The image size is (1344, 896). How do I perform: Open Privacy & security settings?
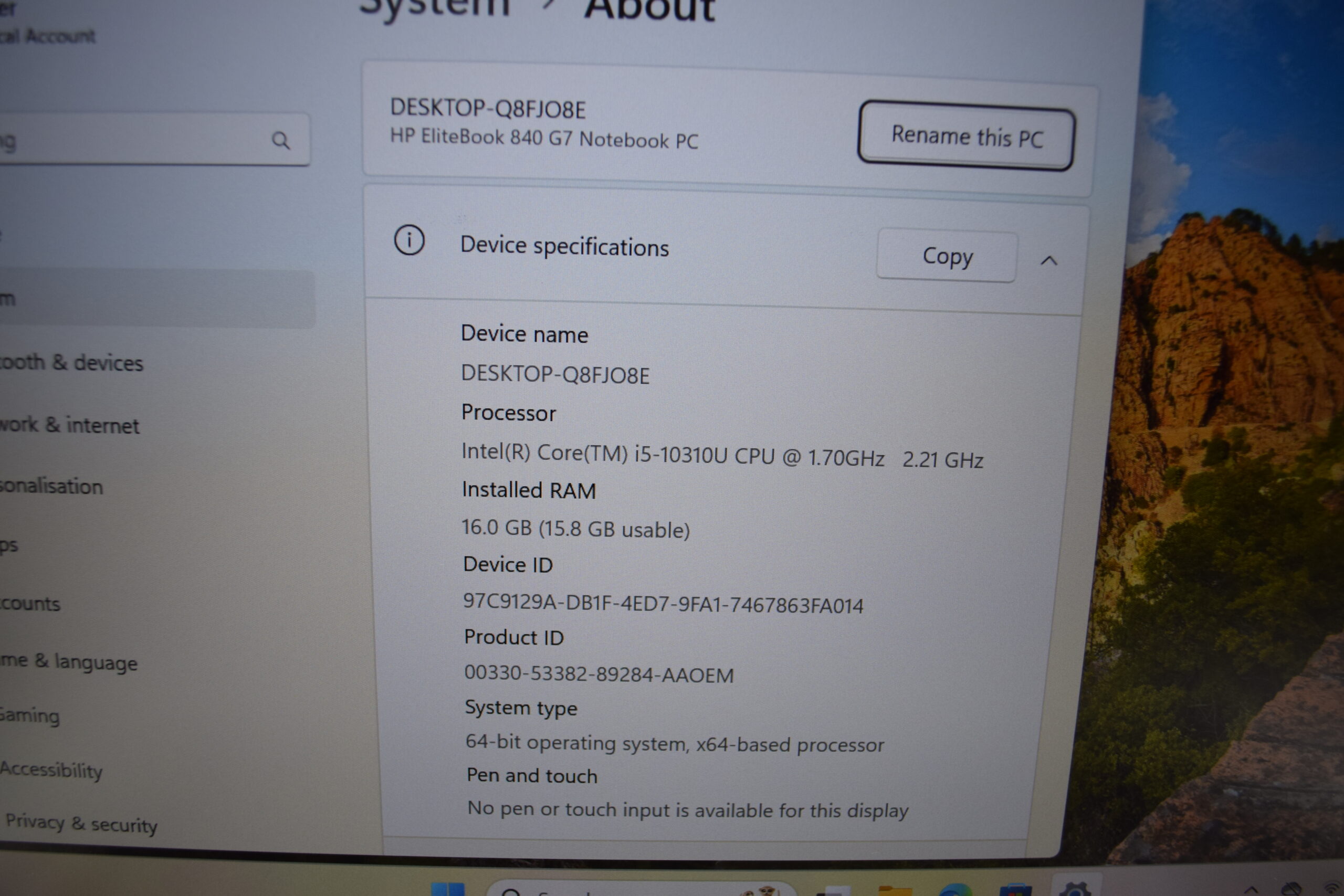click(81, 824)
